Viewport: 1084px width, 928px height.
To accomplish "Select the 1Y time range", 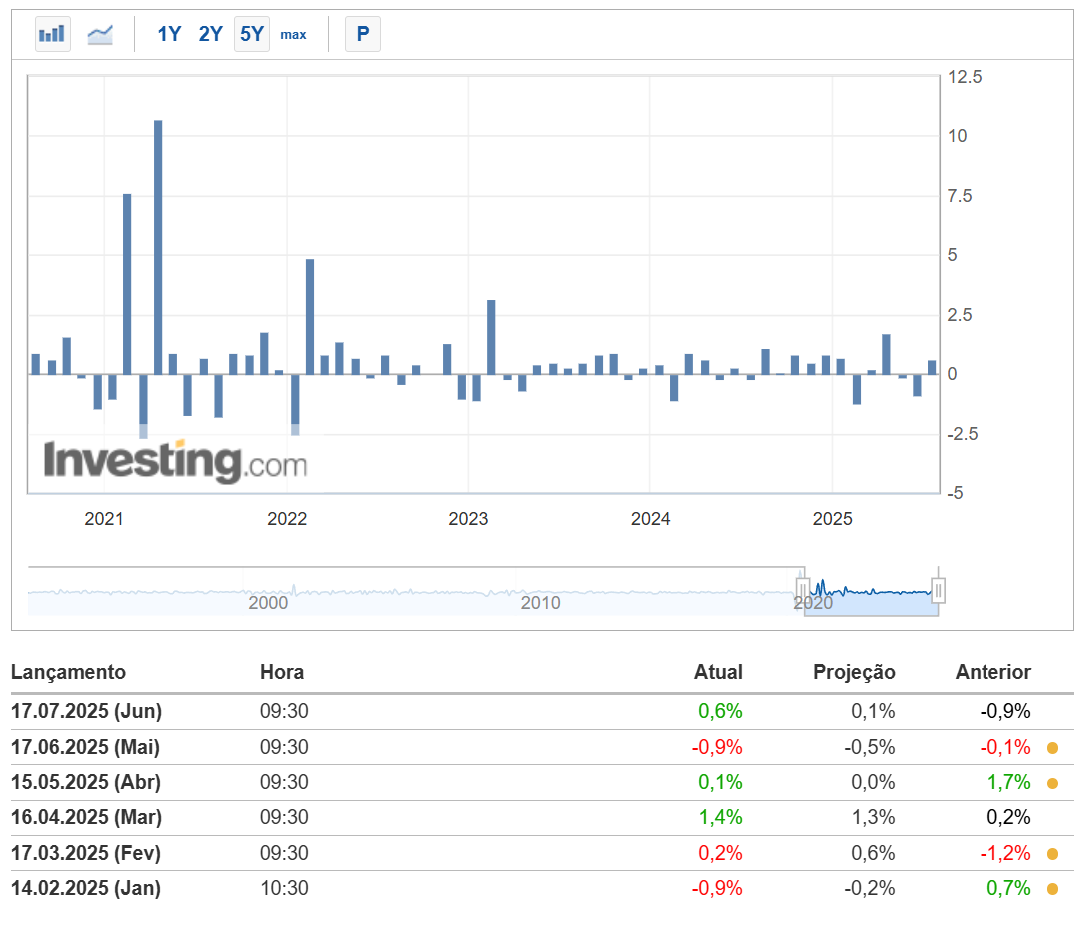I will [169, 34].
